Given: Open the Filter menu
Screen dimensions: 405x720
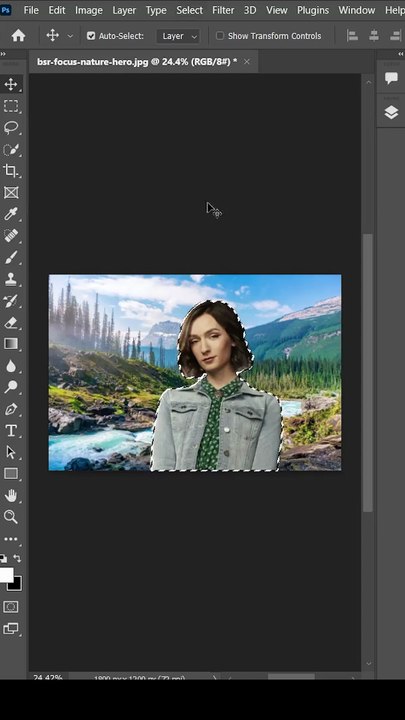Looking at the screenshot, I should (223, 10).
